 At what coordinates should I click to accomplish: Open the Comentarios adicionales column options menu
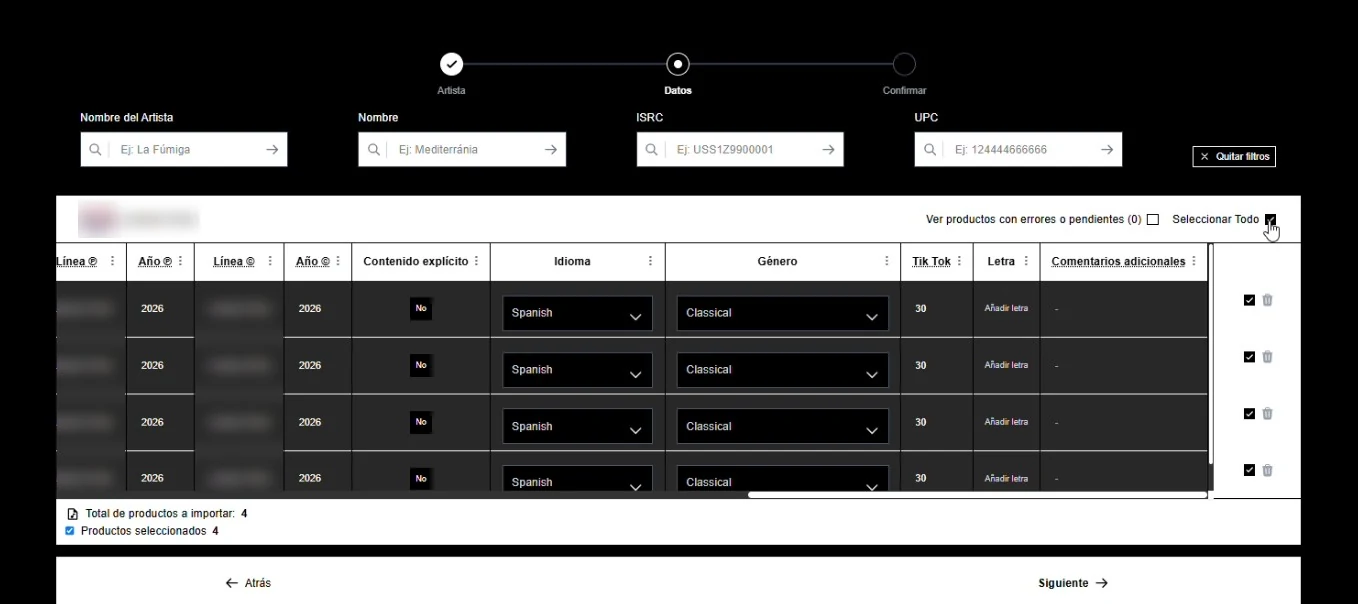pos(1194,262)
